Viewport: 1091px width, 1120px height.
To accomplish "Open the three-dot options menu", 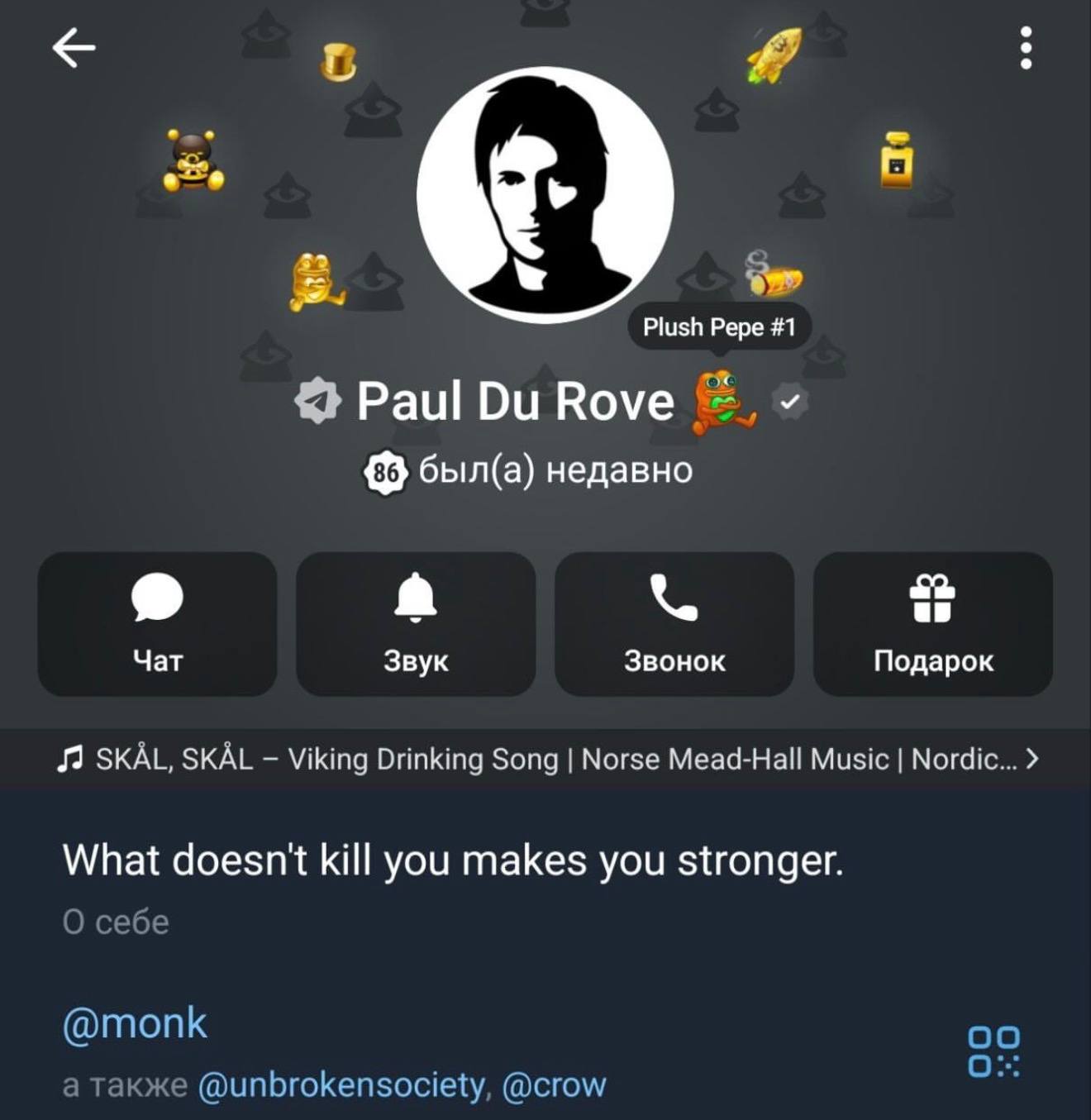I will (x=1026, y=48).
